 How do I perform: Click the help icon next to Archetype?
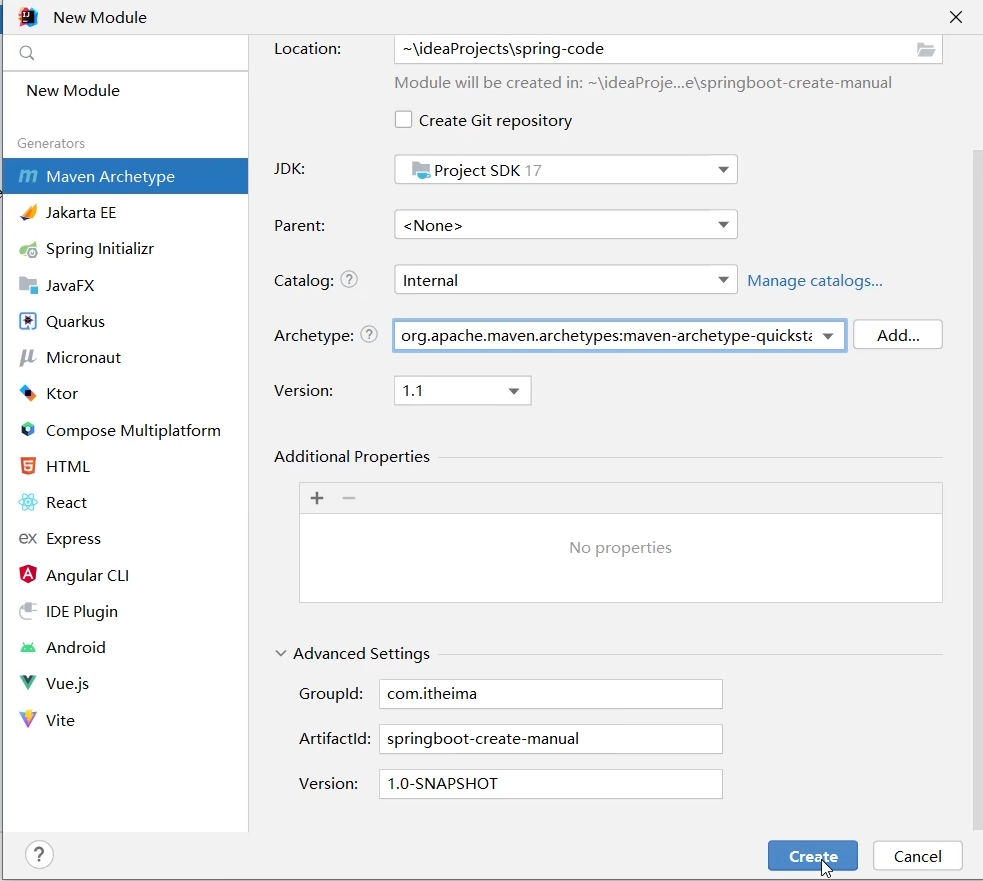369,334
